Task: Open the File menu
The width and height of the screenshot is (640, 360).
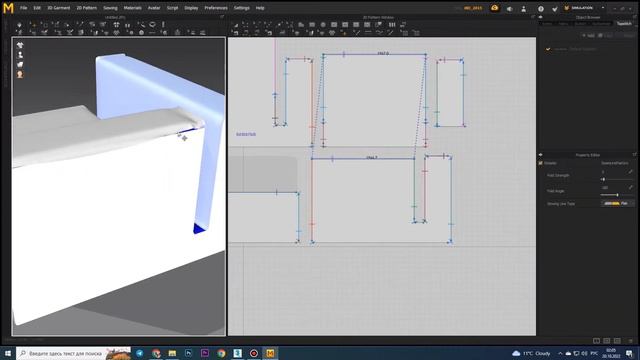Action: point(24,8)
